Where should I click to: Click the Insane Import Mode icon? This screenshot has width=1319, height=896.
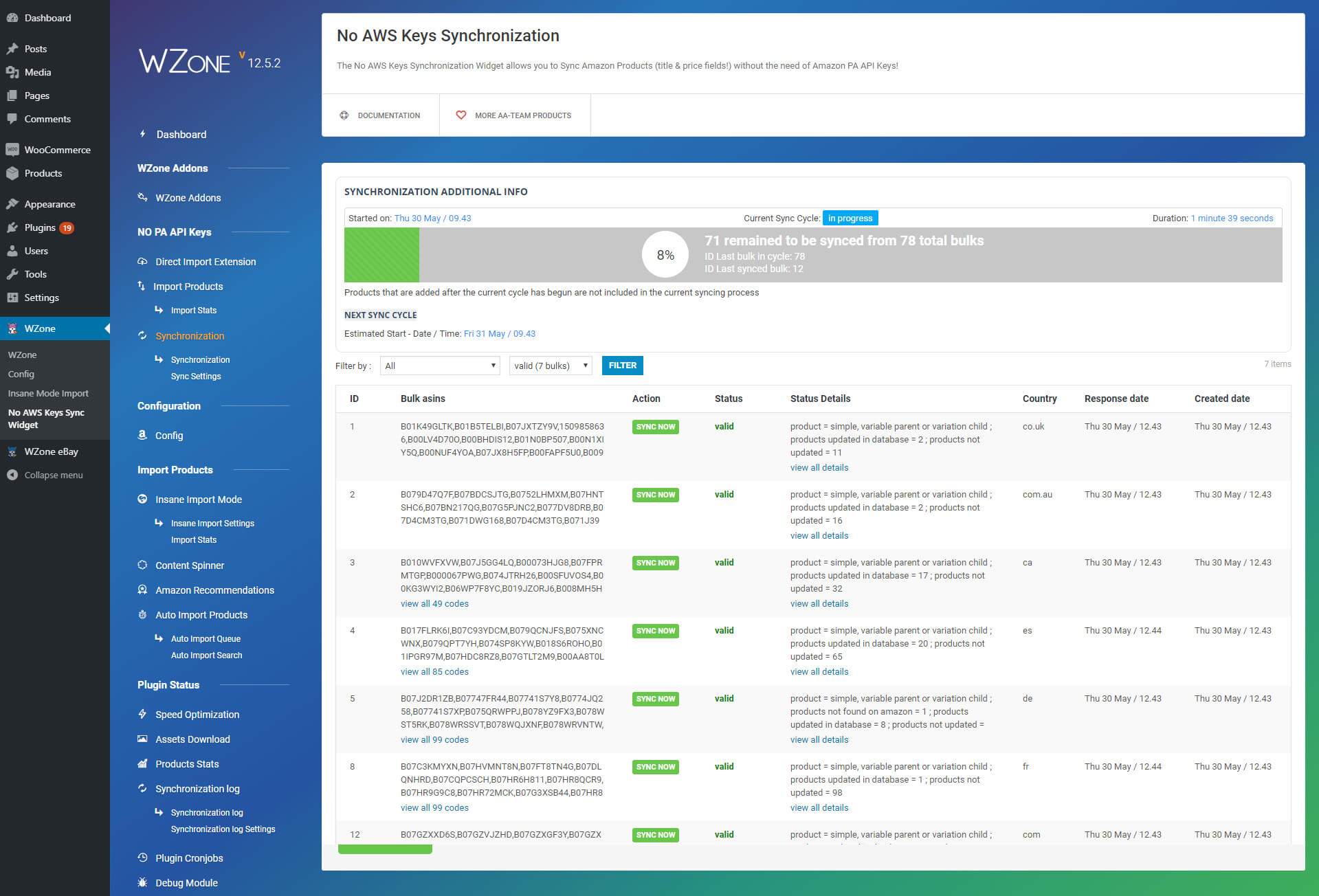pyautogui.click(x=142, y=500)
